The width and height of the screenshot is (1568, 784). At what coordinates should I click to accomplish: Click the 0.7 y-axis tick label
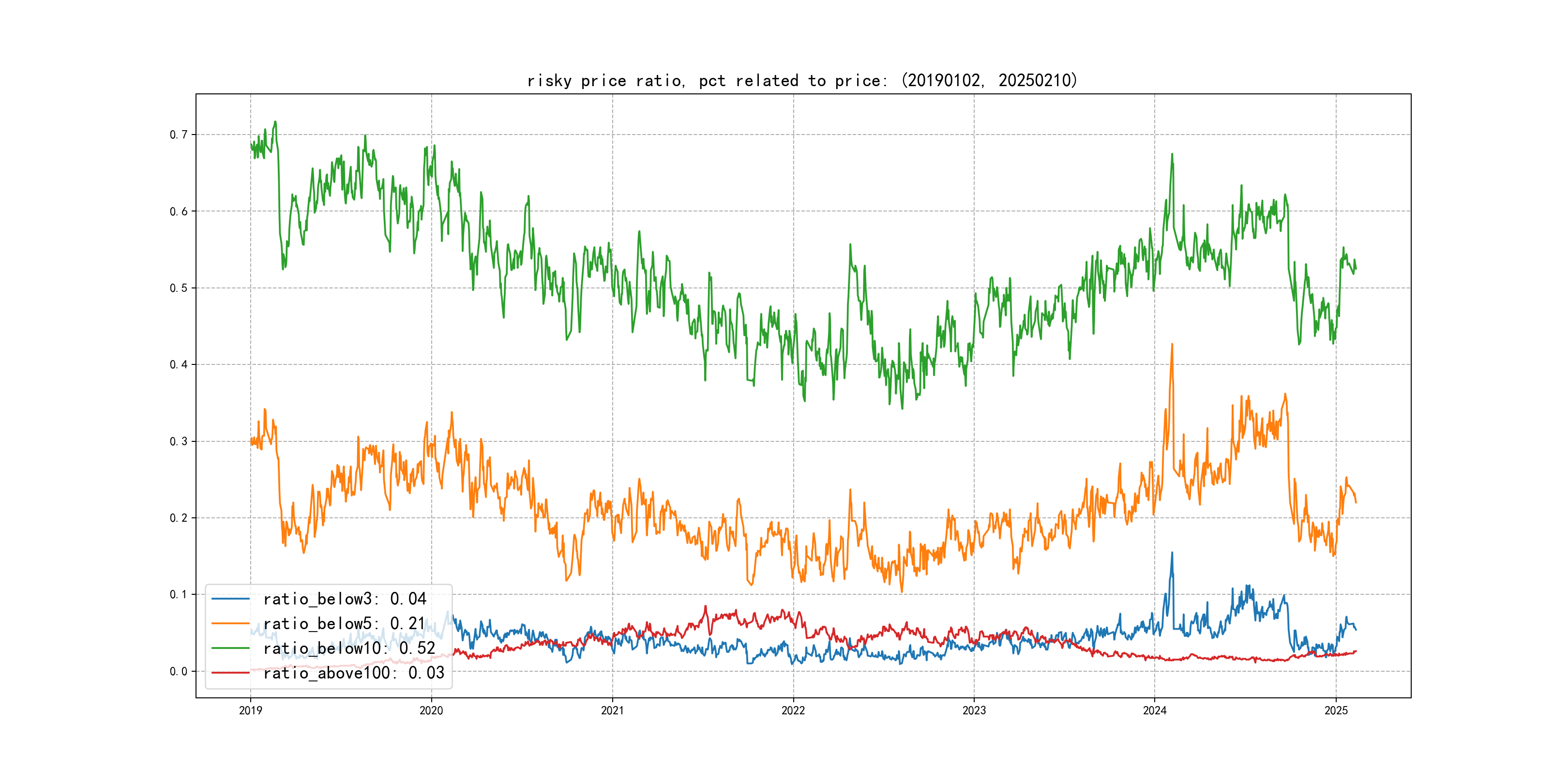tap(179, 135)
